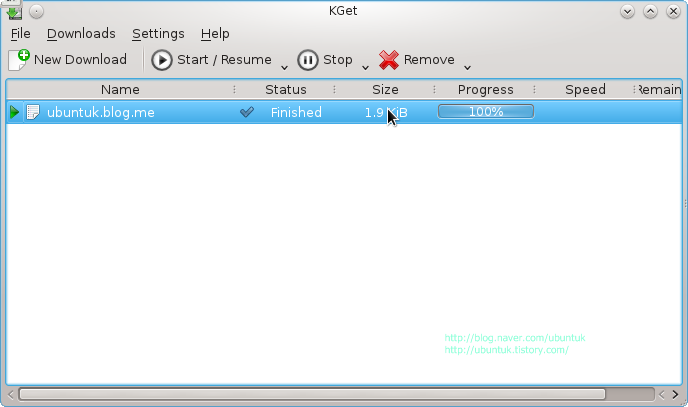688x407 pixels.
Task: Click the Stop button label
Action: click(x=337, y=60)
